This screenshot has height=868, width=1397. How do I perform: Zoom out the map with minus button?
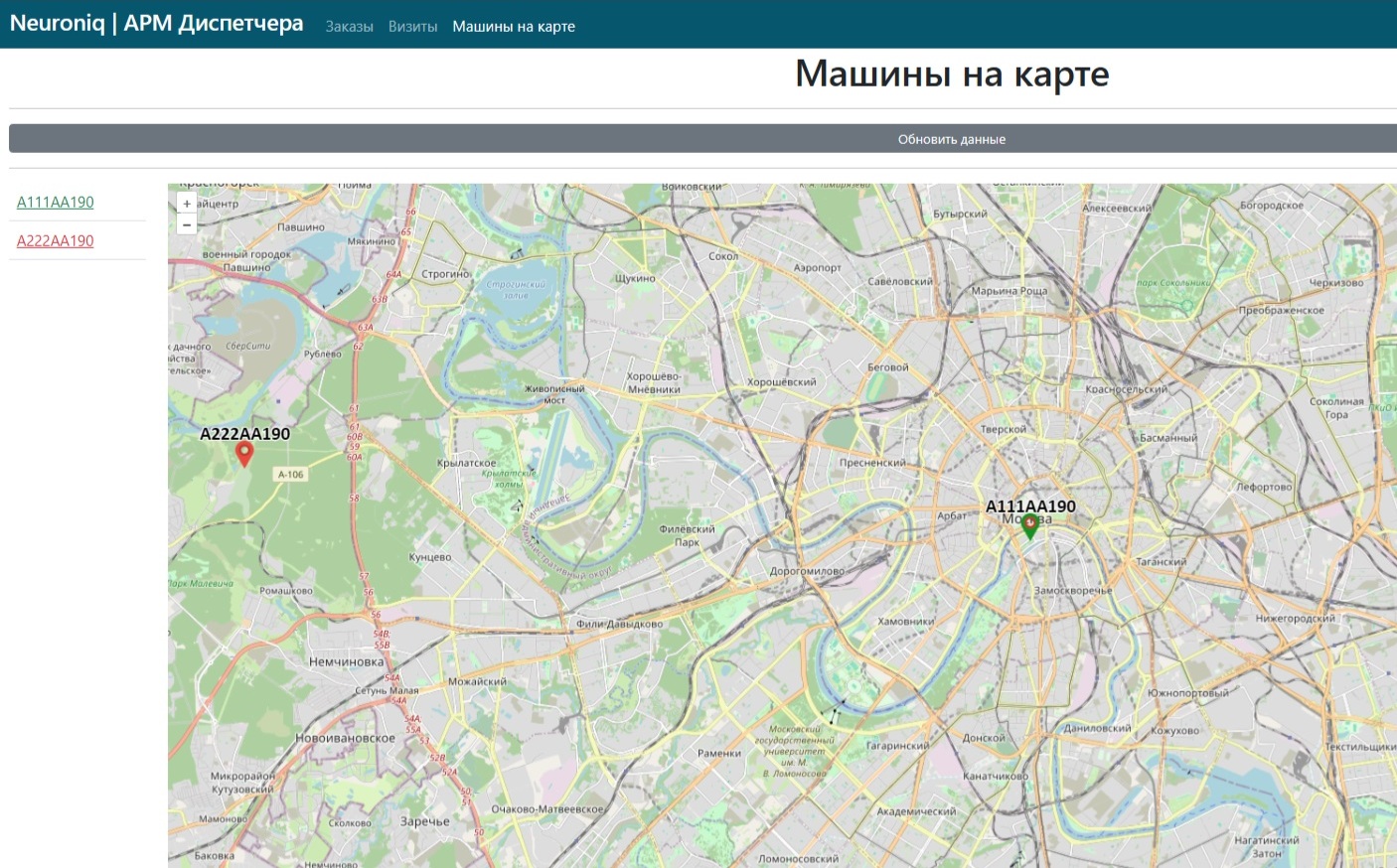pyautogui.click(x=187, y=225)
